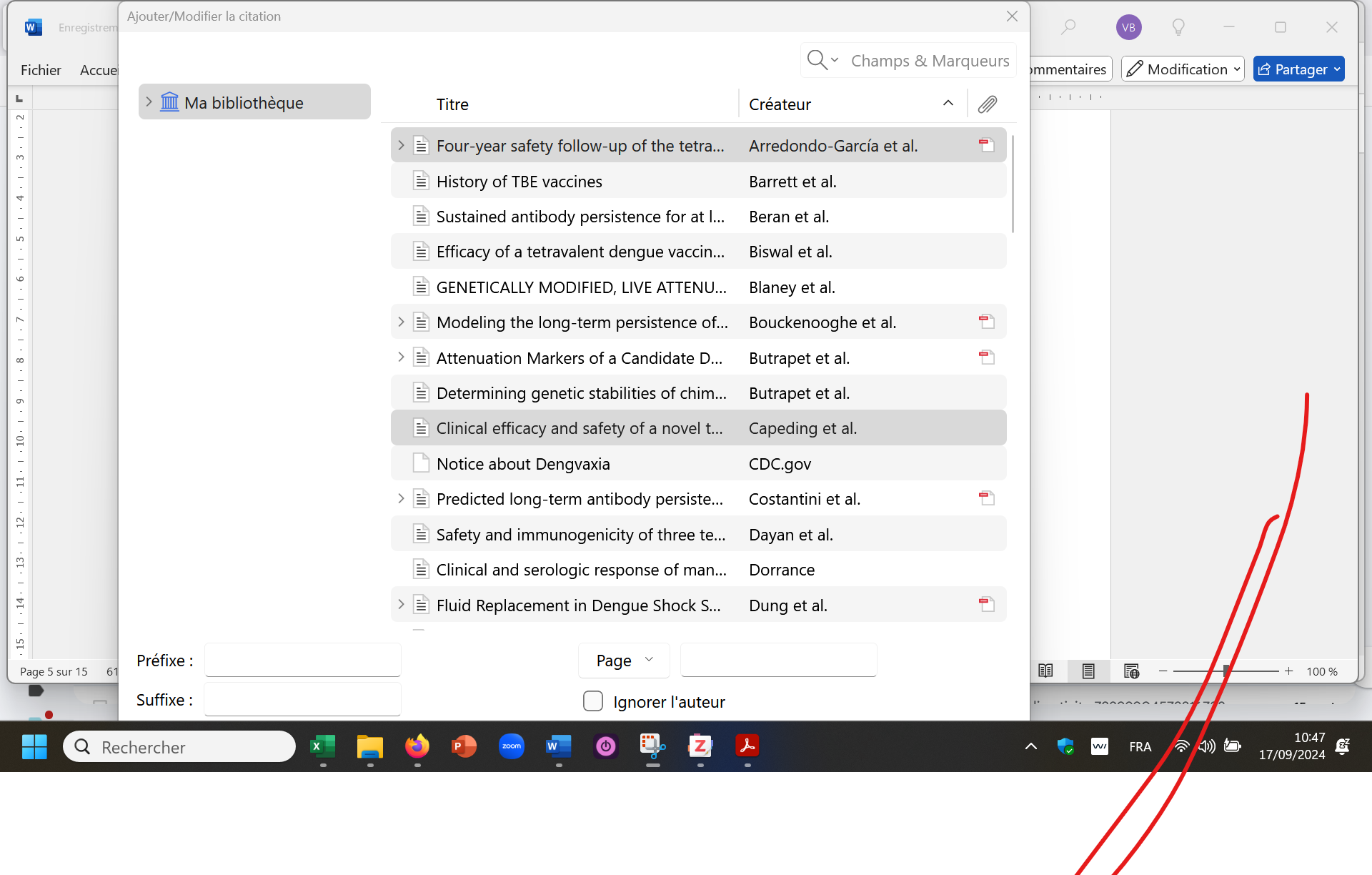The image size is (1372, 875).
Task: Select the Notice about Dengvaxia entry
Action: coord(523,464)
